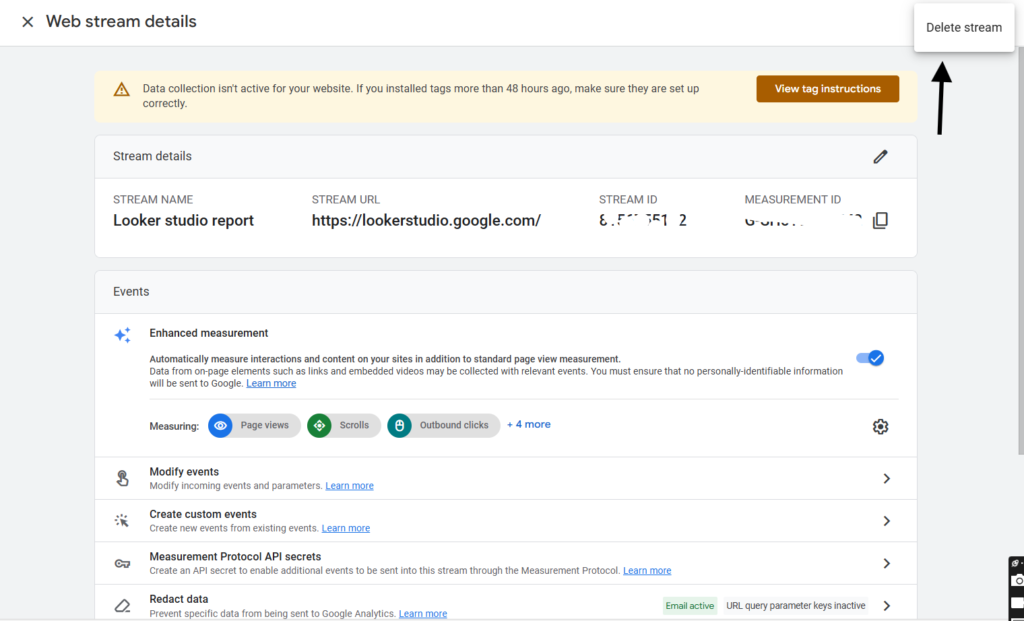Click the Scrolls chip icon

[319, 426]
